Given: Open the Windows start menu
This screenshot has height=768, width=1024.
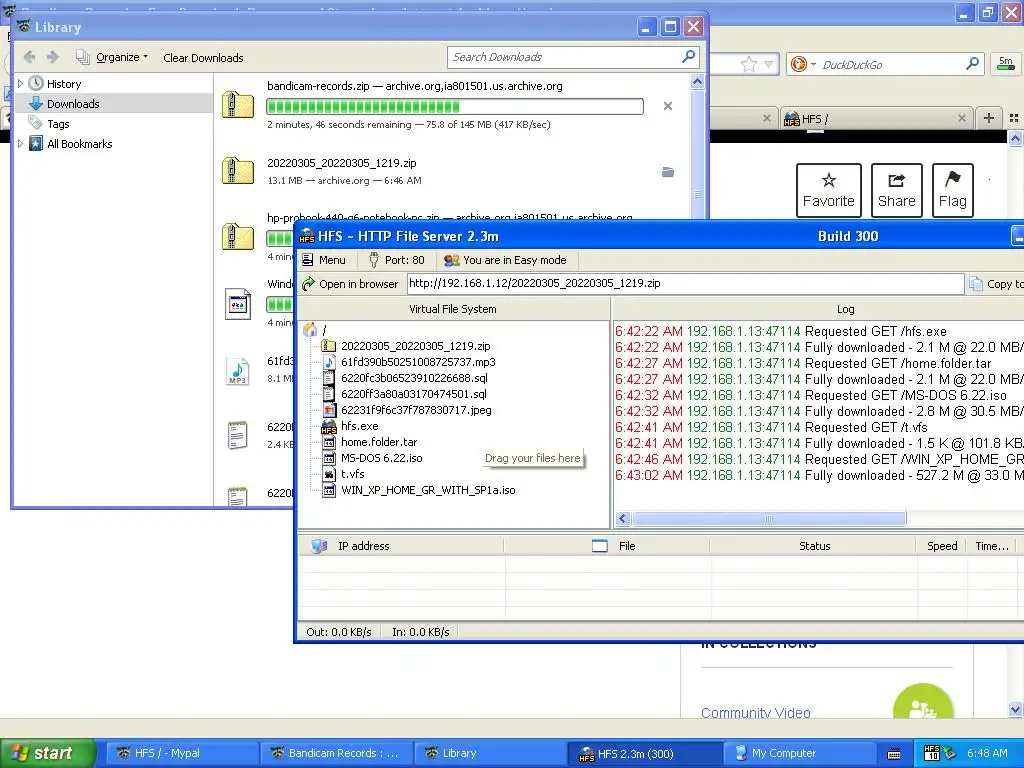Looking at the screenshot, I should pos(46,753).
